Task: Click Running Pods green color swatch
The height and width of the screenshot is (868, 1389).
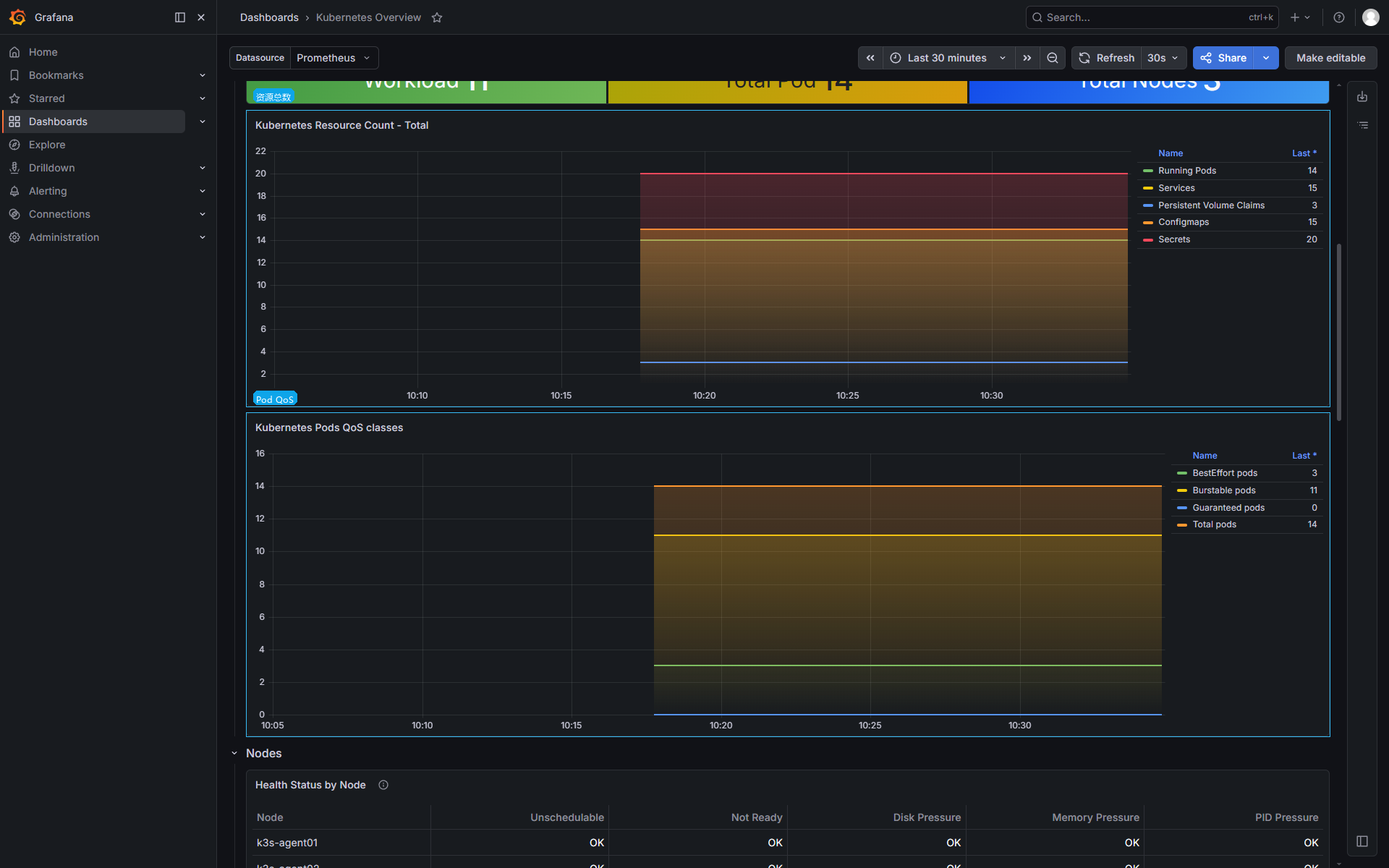Action: point(1148,171)
